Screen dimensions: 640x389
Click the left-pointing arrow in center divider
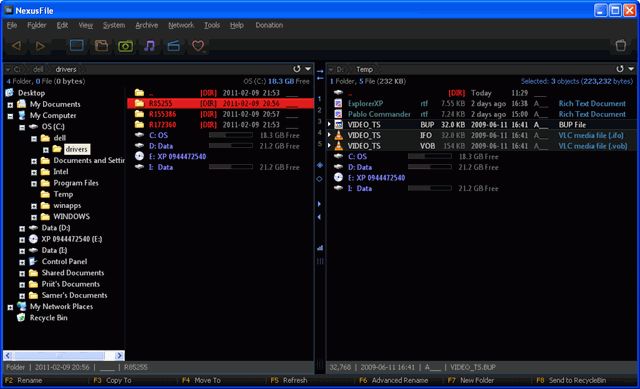(319, 217)
